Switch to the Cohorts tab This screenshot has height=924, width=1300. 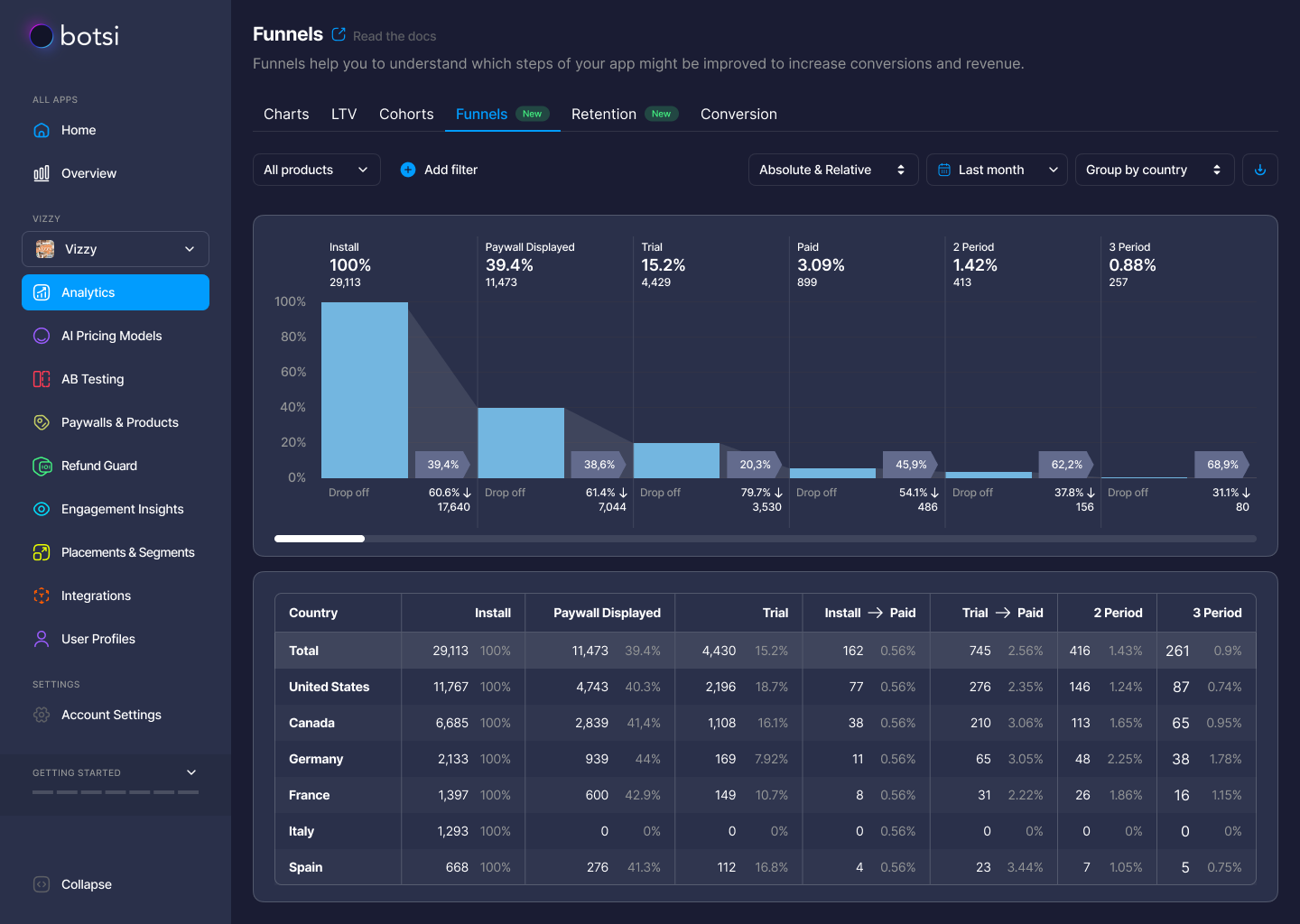coord(406,114)
